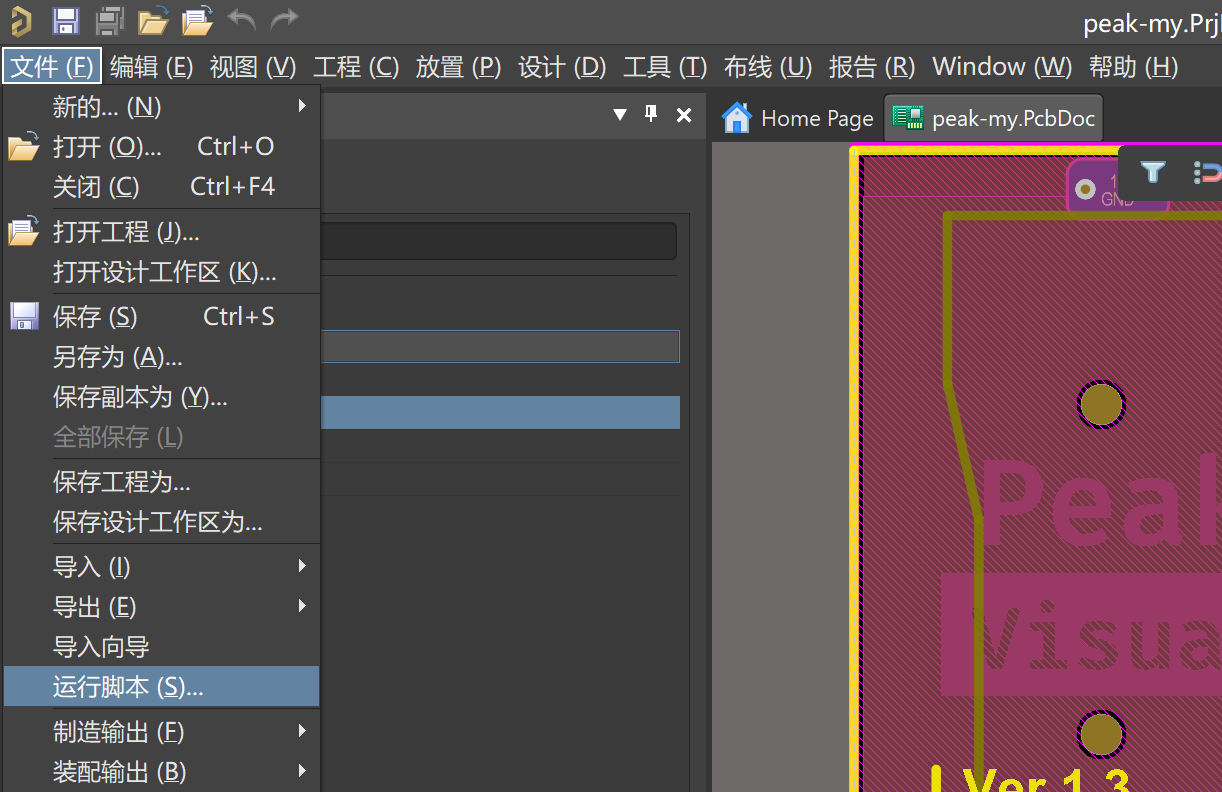Close the side panel with the X
The width and height of the screenshot is (1222, 792).
coord(684,115)
